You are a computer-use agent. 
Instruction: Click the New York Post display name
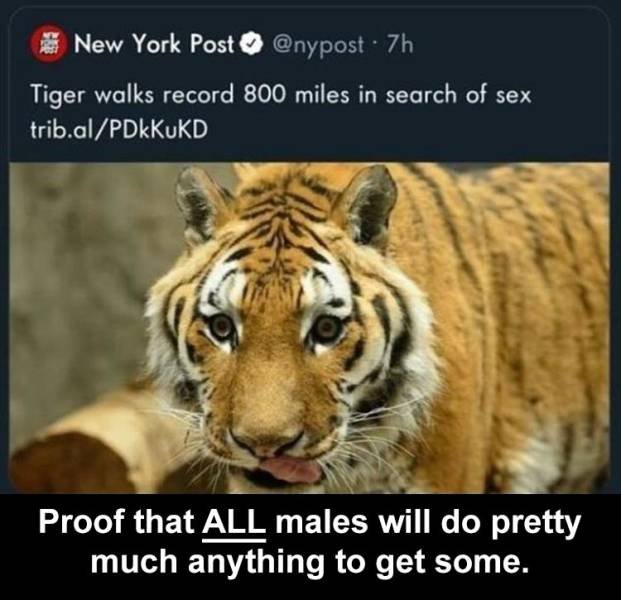(x=155, y=43)
